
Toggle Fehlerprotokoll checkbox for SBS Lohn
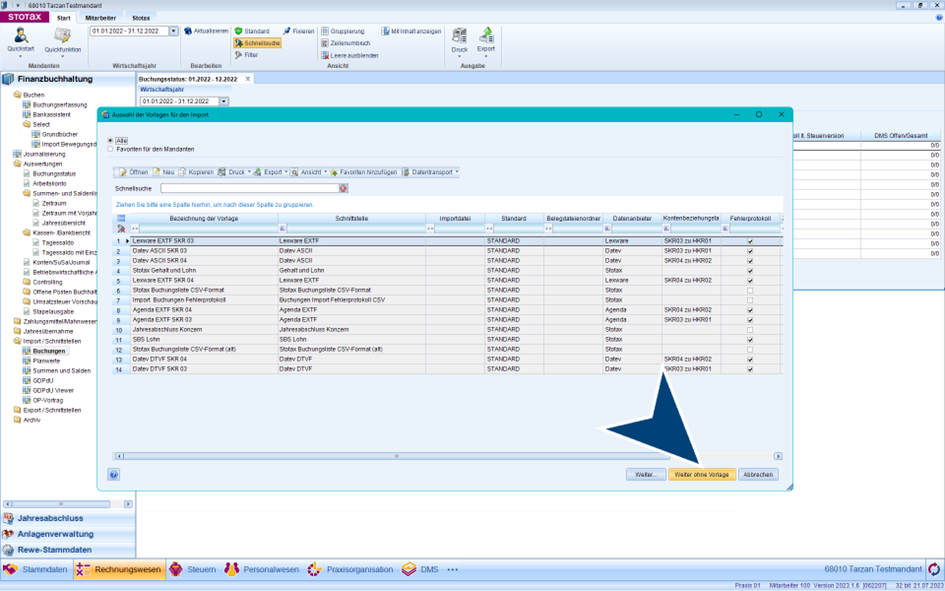(x=750, y=340)
